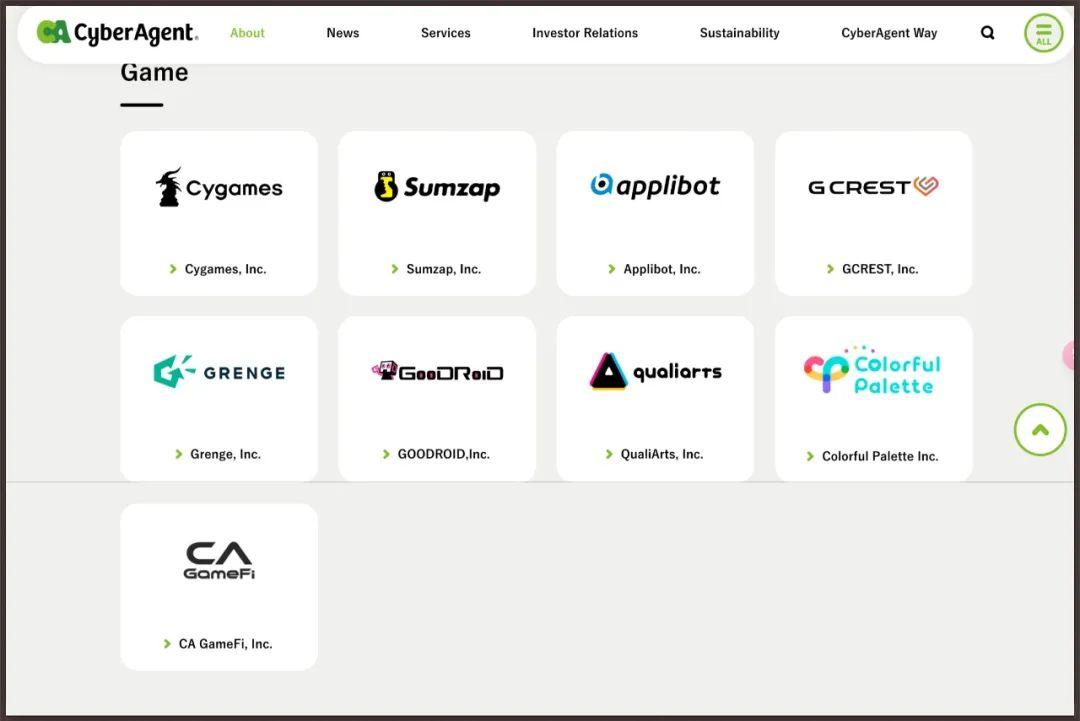
Task: Open the search magnifier icon
Action: coord(987,33)
